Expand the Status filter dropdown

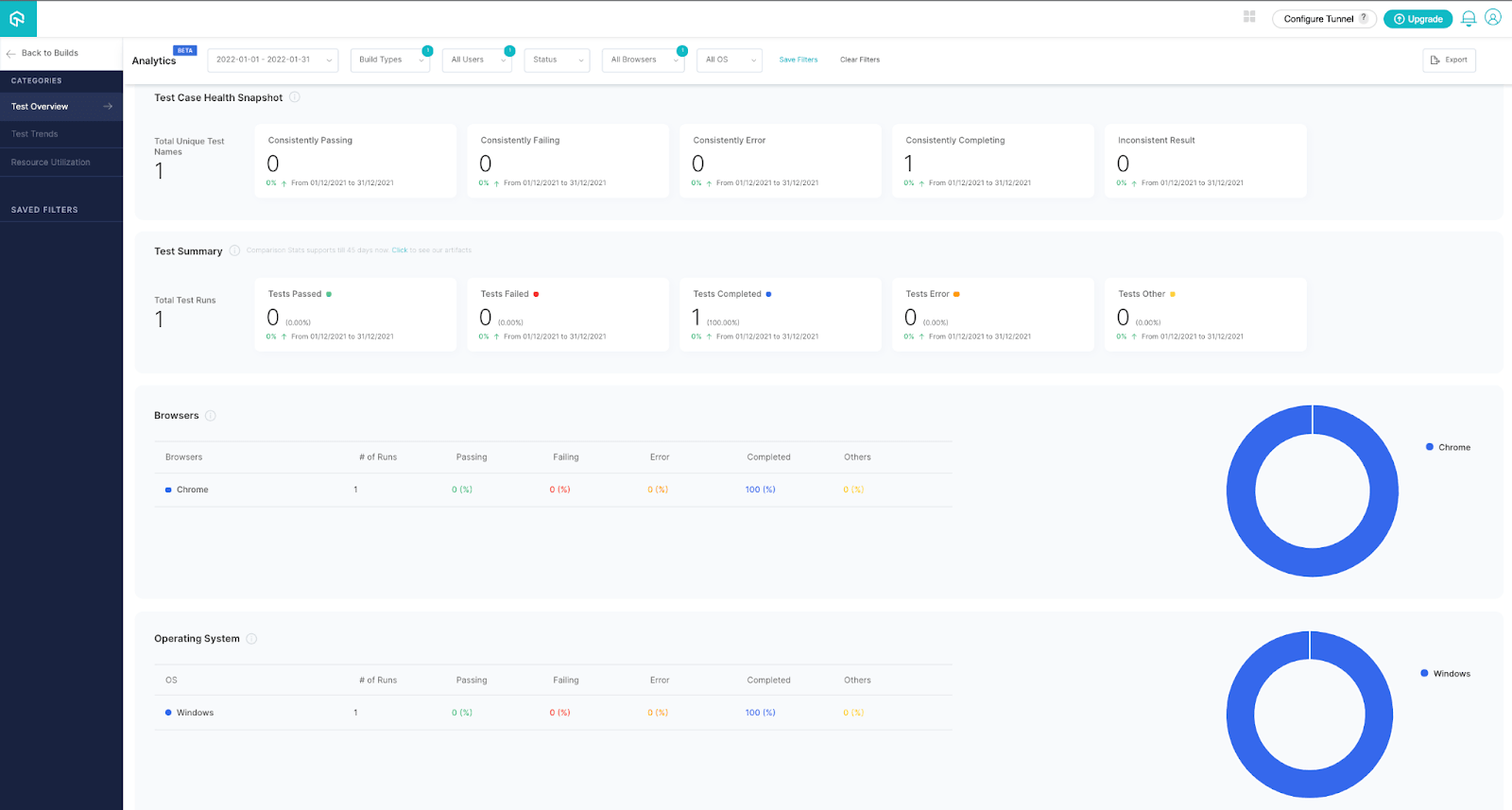[557, 60]
